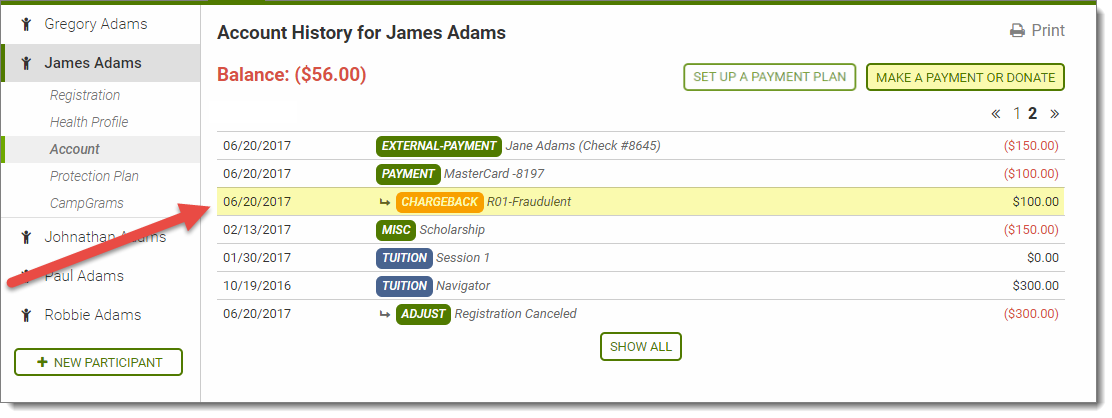The image size is (1112, 418).
Task: Open the Health Profile section
Action: click(89, 122)
